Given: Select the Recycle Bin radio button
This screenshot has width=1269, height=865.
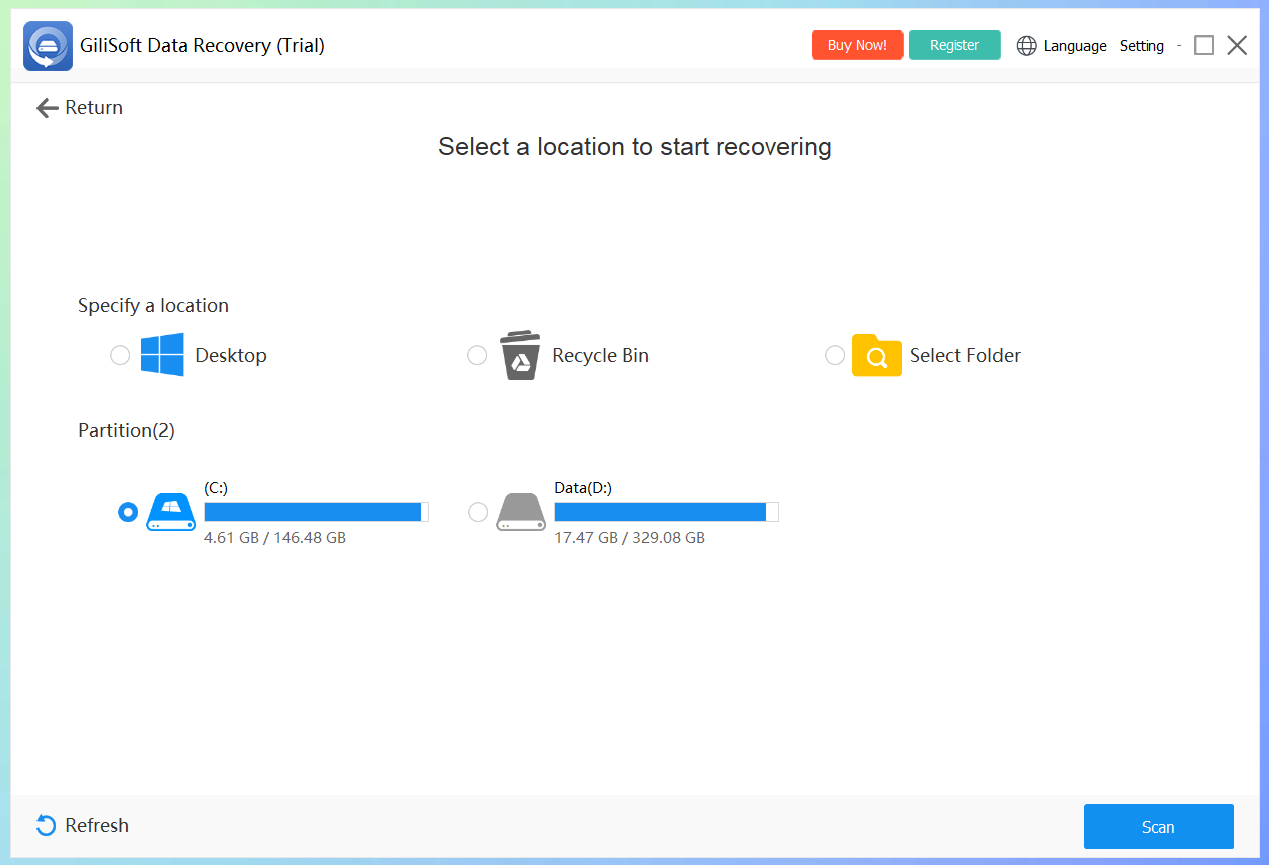Looking at the screenshot, I should click(x=477, y=355).
